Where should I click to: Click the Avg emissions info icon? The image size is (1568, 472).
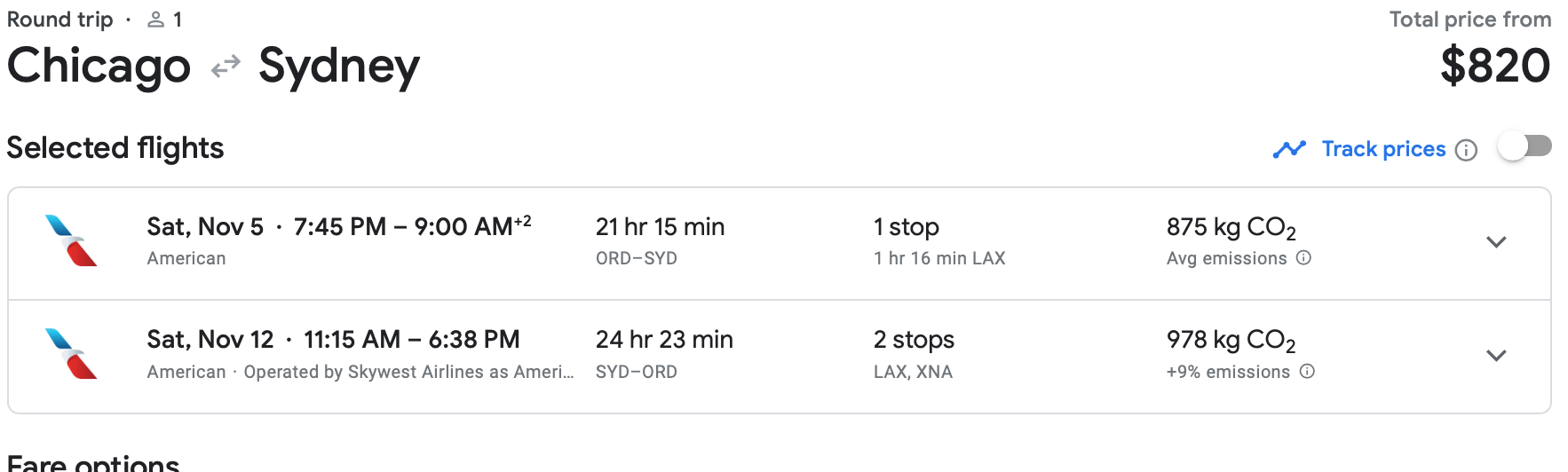click(1303, 258)
